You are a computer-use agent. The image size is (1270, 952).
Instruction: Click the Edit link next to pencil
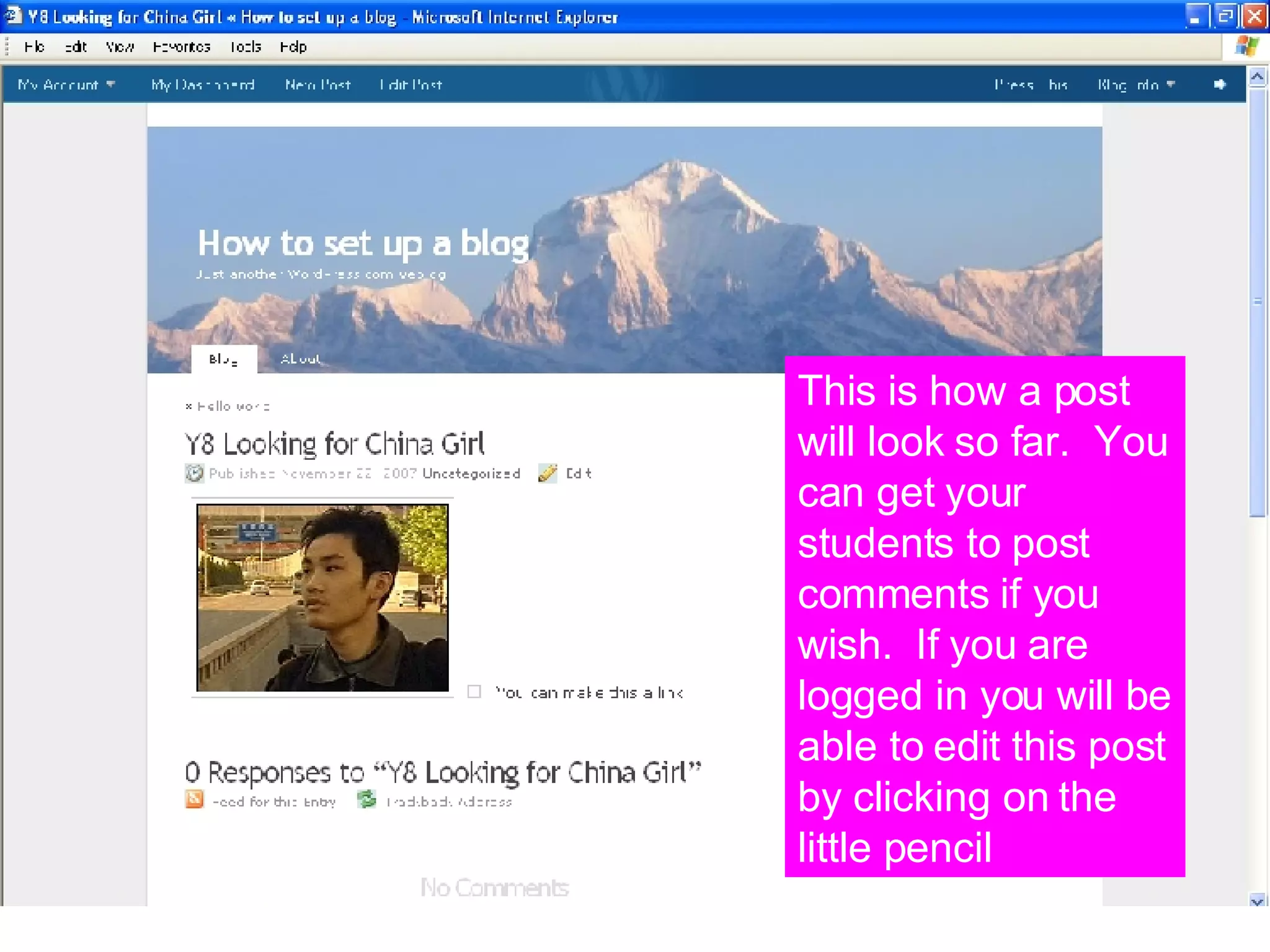579,474
